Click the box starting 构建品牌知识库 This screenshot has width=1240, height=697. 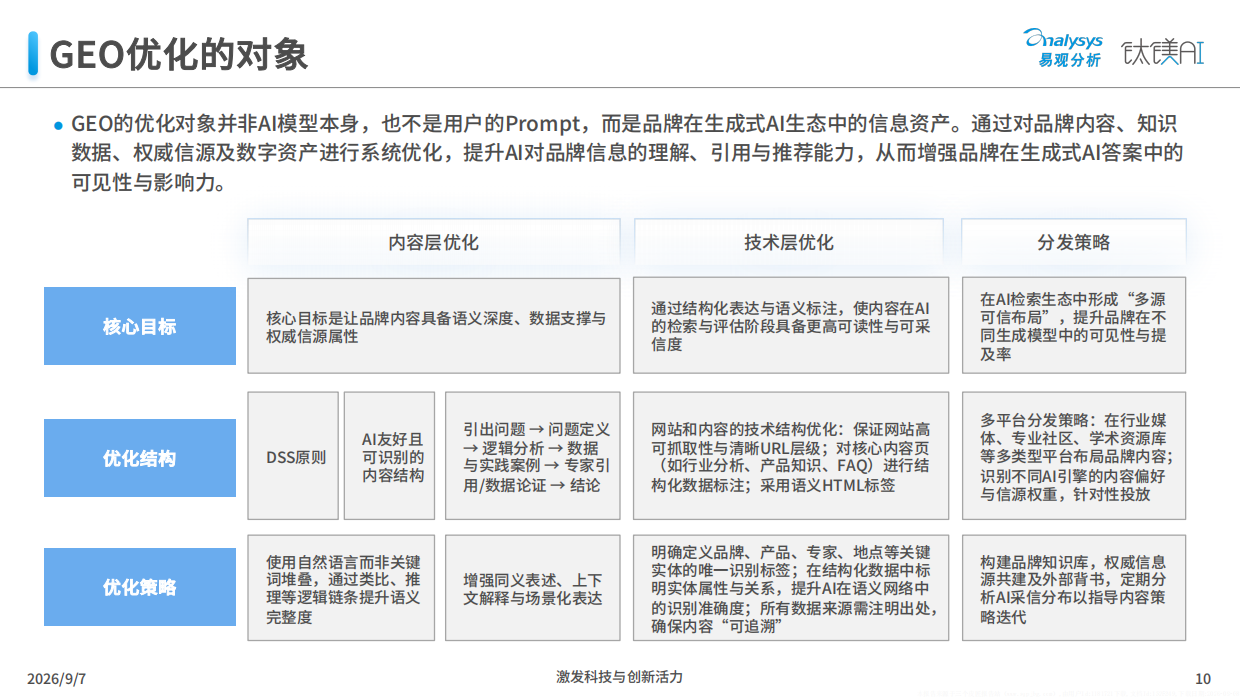pos(1074,588)
